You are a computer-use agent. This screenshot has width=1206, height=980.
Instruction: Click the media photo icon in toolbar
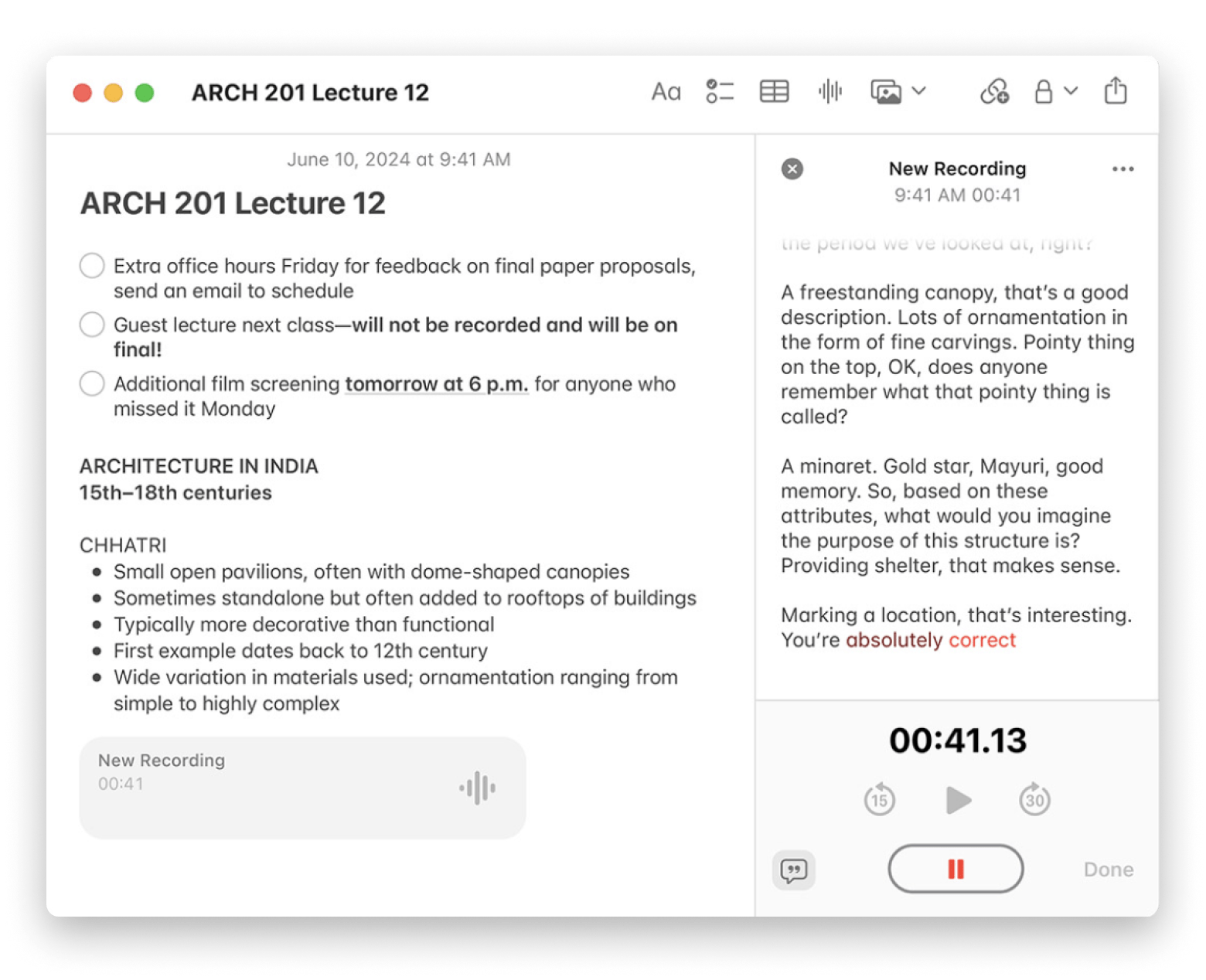click(886, 91)
